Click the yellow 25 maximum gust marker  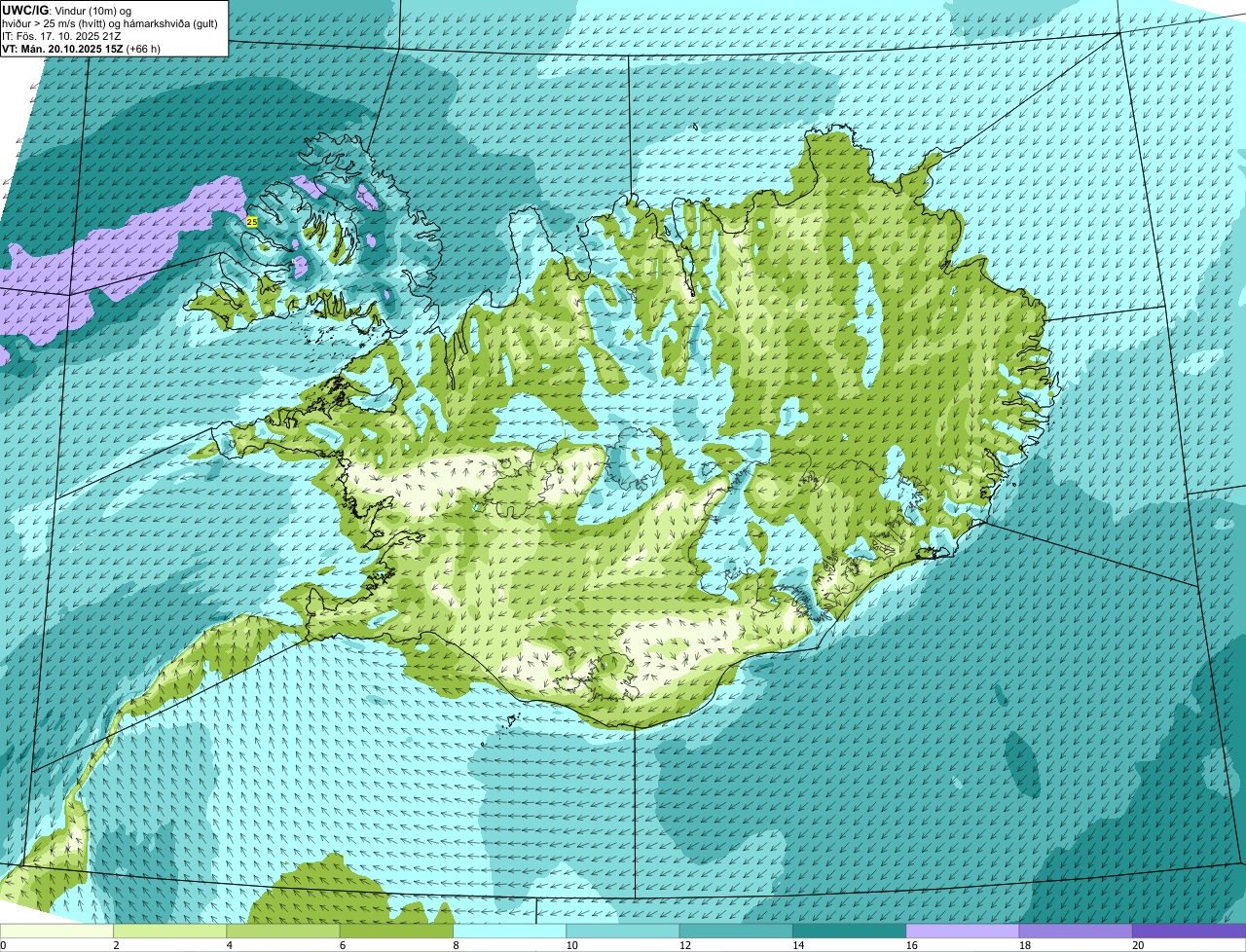[252, 222]
